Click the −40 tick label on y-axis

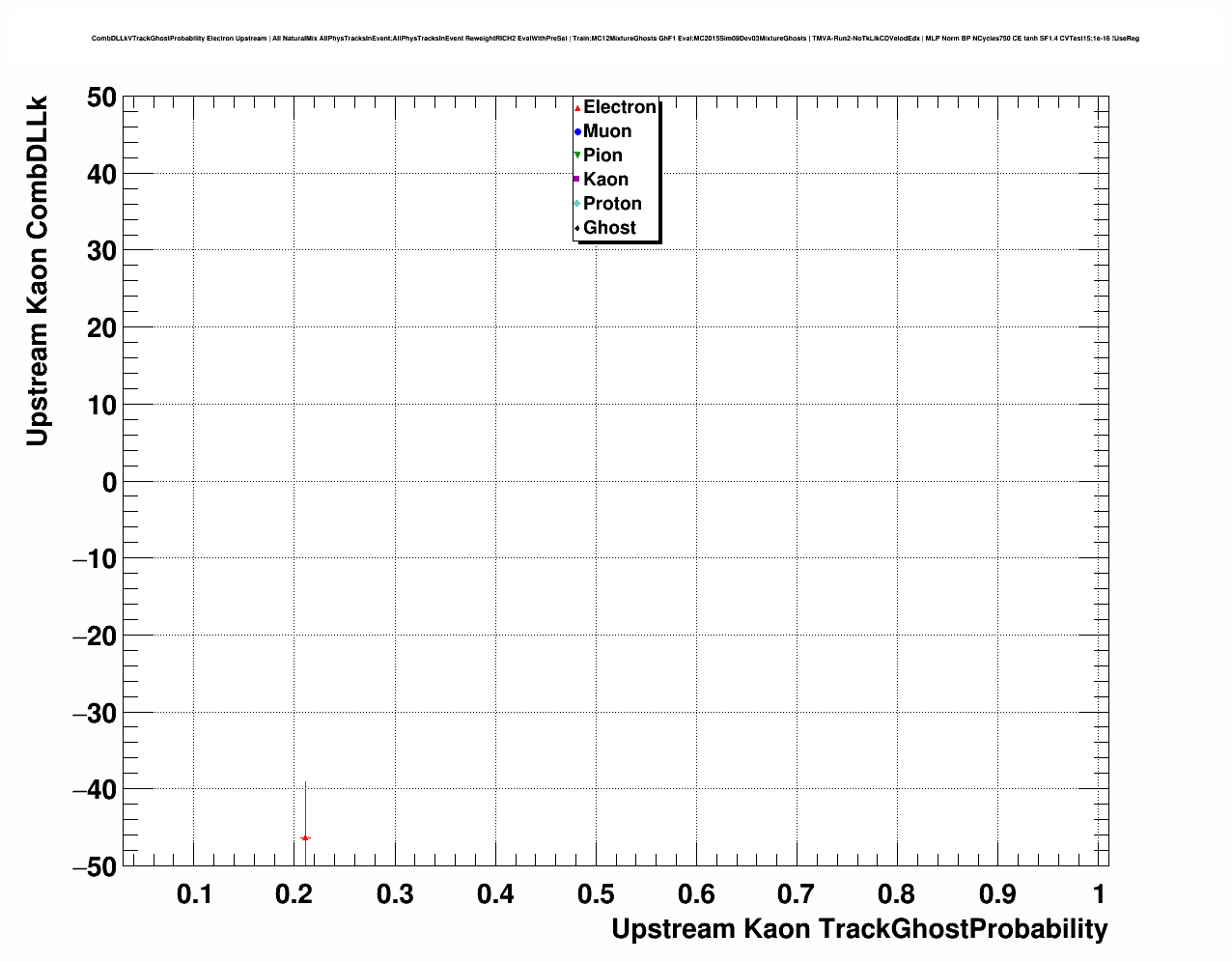[95, 790]
